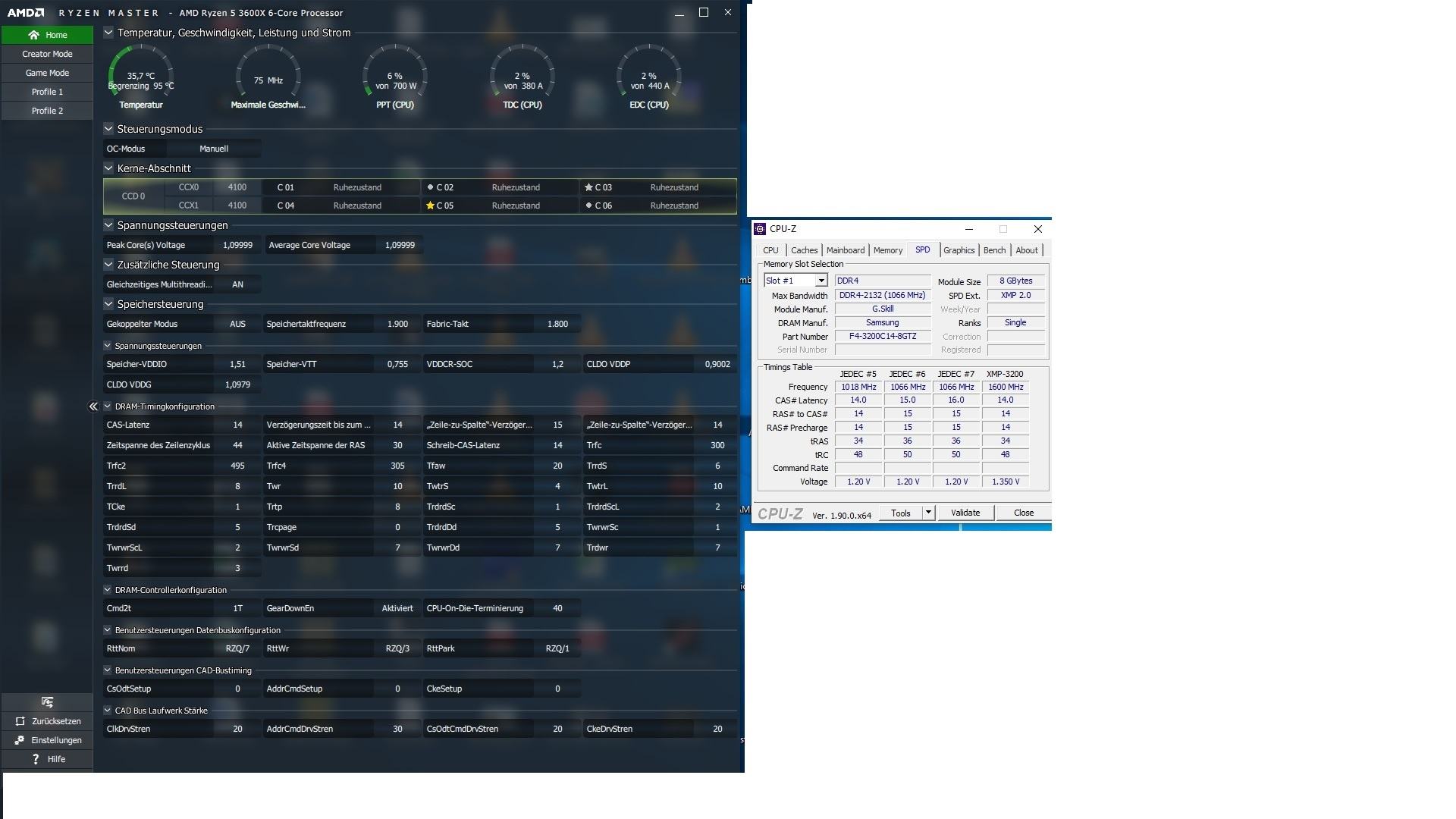Open Einstellungen settings icon
Image resolution: width=1456 pixels, height=819 pixels.
[x=20, y=740]
